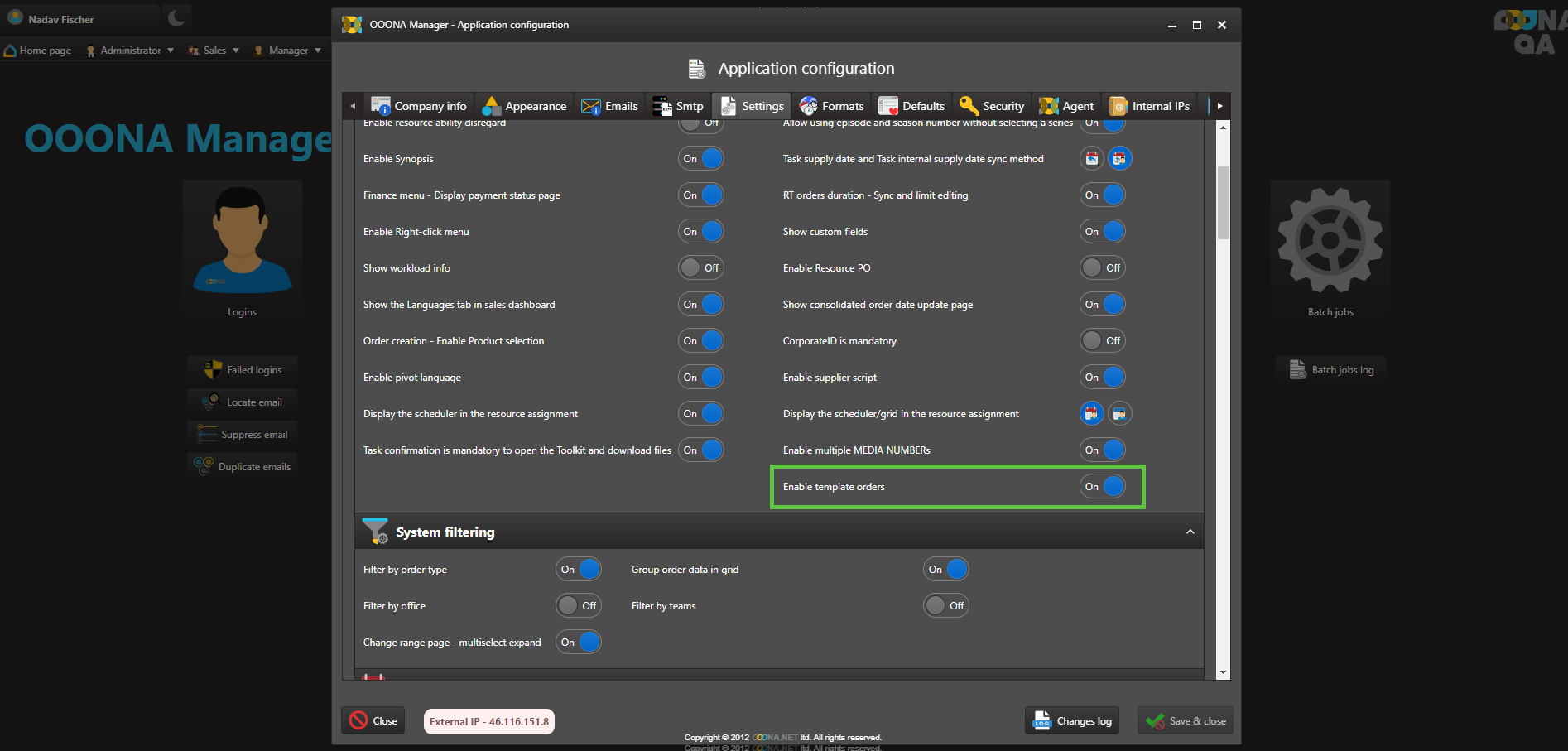Switch to the Security tab
1568x751 pixels.
coord(992,106)
